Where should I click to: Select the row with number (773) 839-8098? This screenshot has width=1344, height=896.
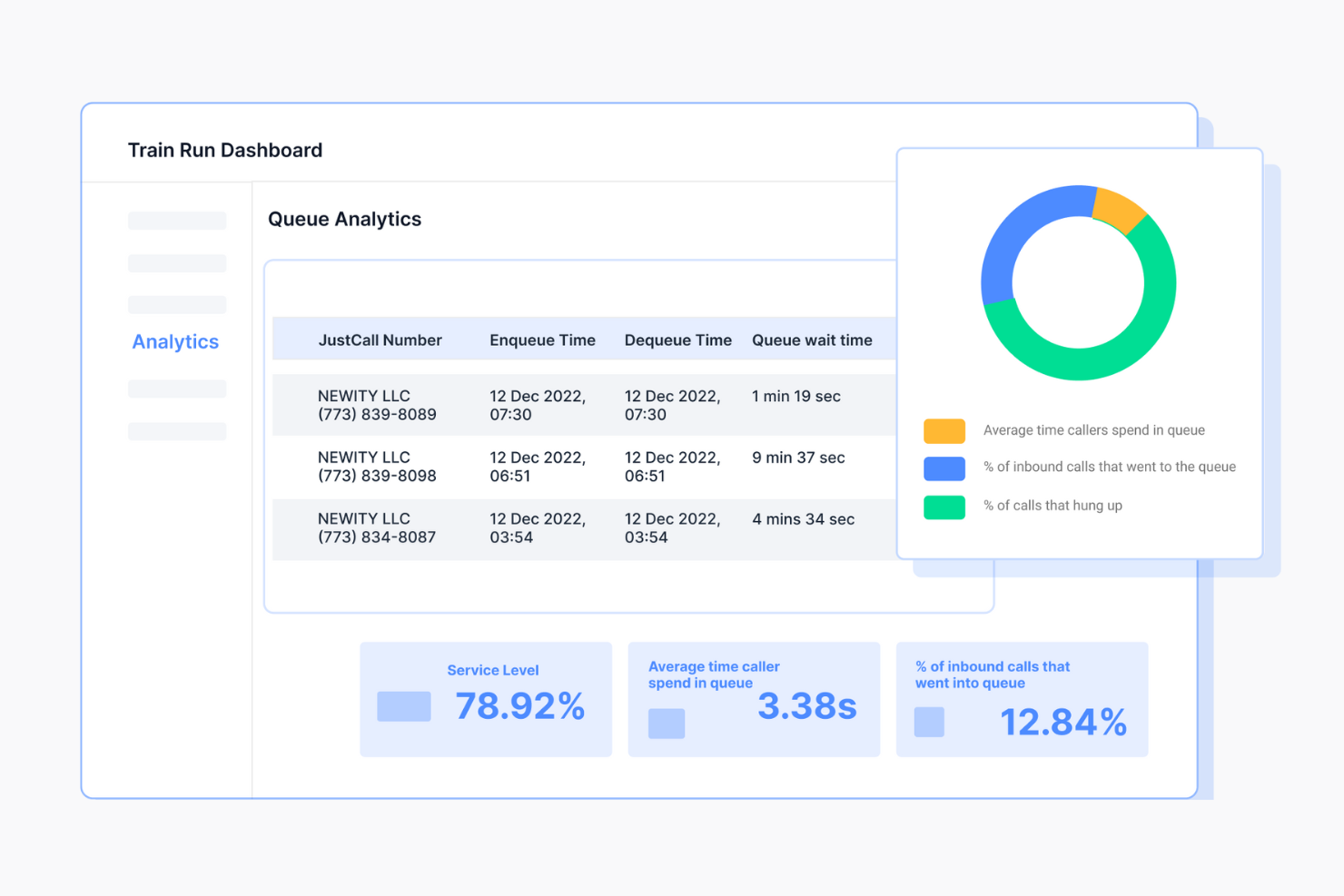point(584,467)
